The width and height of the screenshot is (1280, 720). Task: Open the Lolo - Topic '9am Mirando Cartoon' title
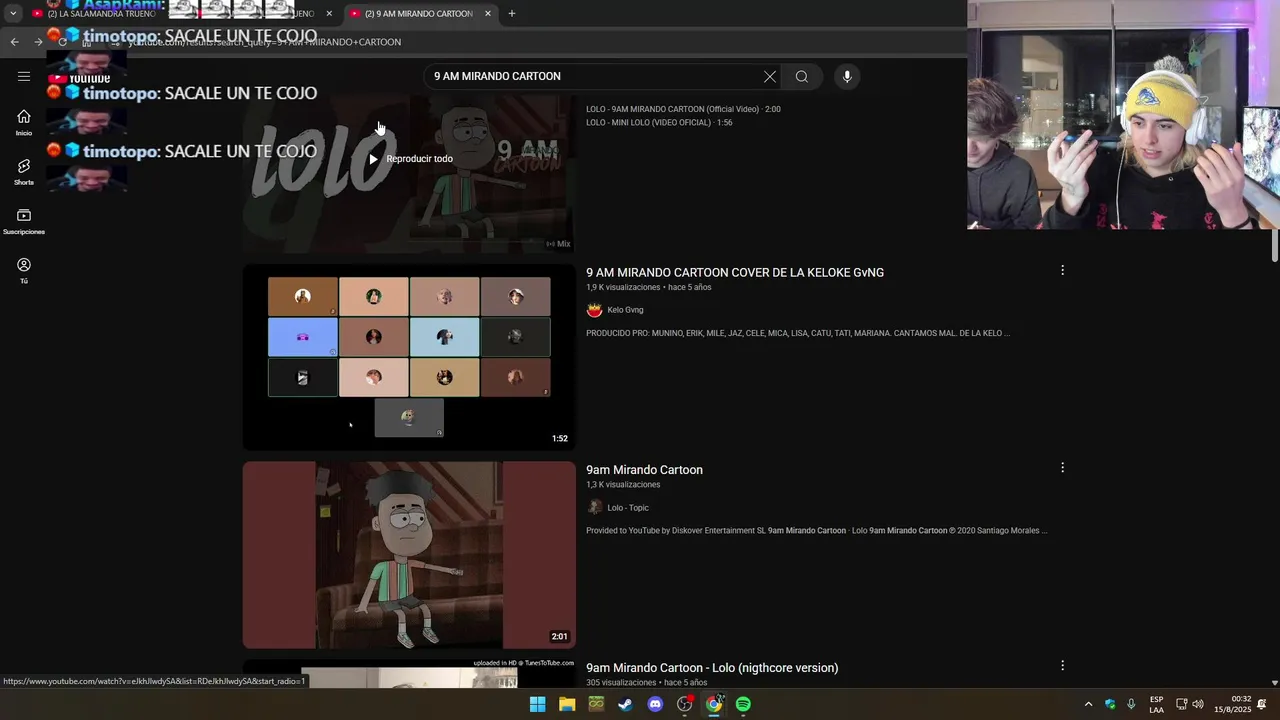tap(644, 470)
